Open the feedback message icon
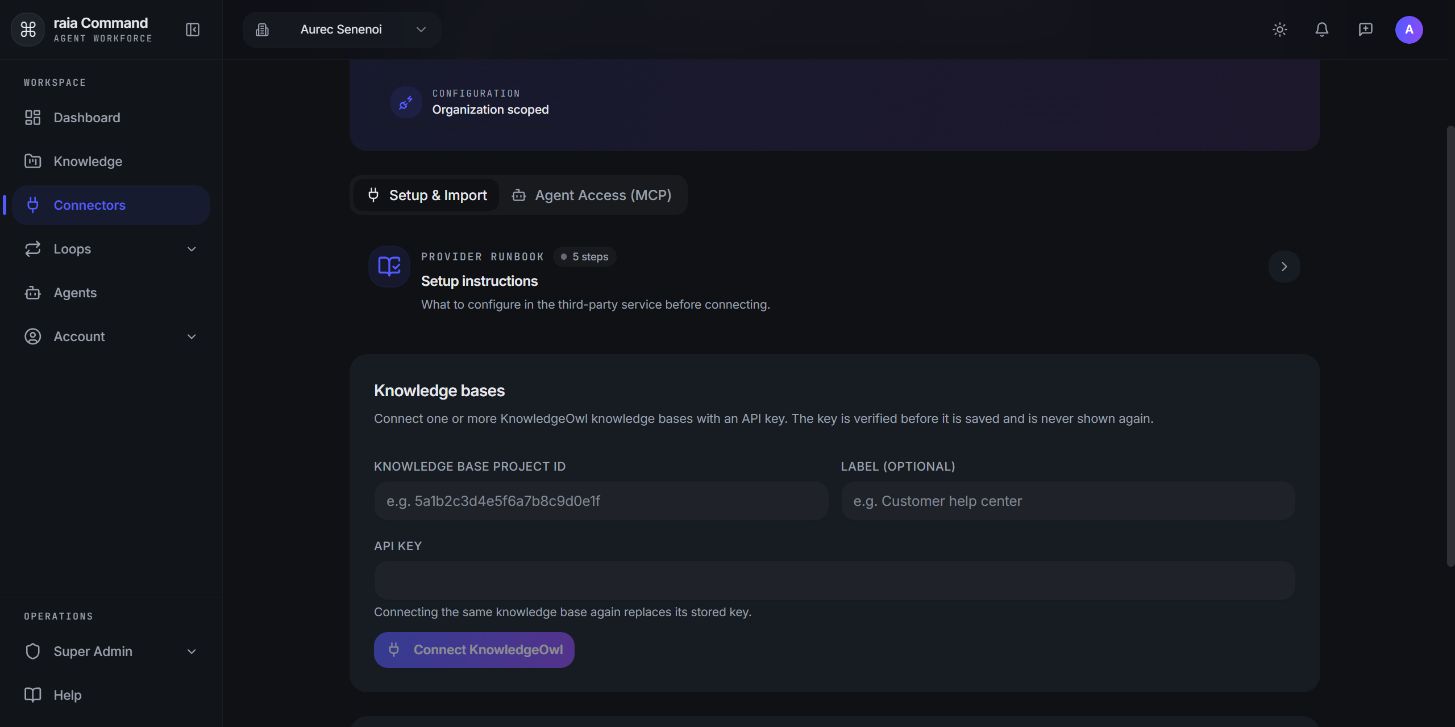Image resolution: width=1455 pixels, height=727 pixels. point(1365,30)
